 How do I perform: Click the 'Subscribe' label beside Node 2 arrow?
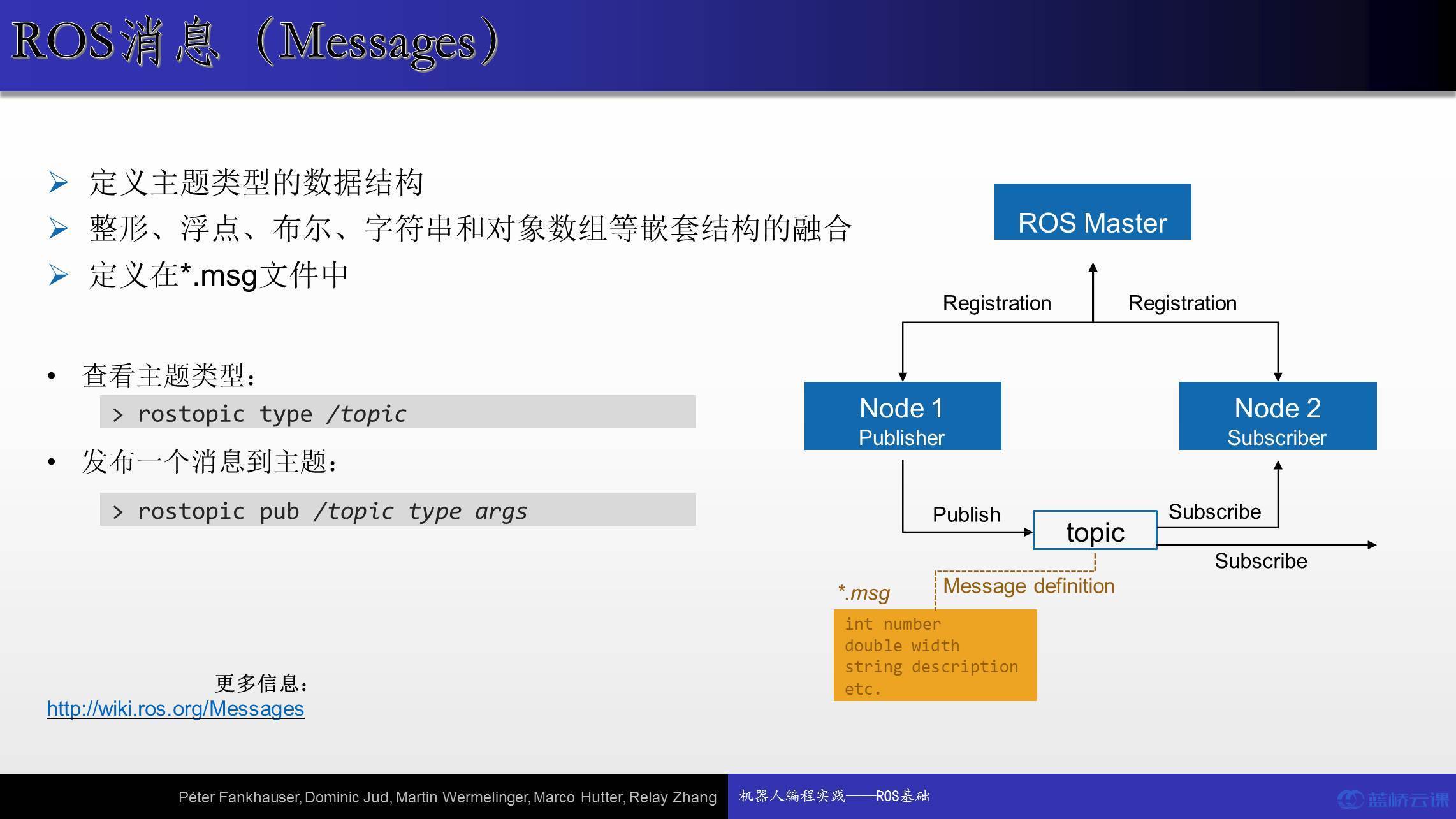click(x=1215, y=511)
